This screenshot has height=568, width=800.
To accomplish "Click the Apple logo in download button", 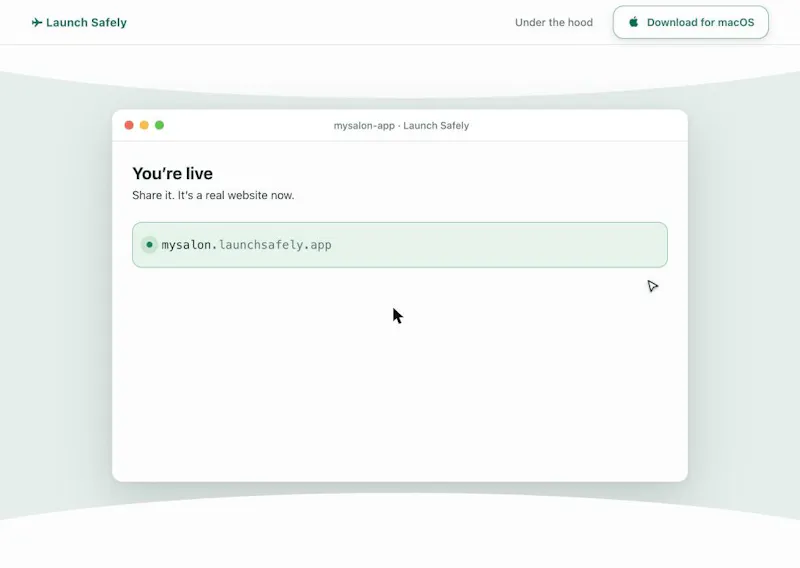I will tap(634, 22).
